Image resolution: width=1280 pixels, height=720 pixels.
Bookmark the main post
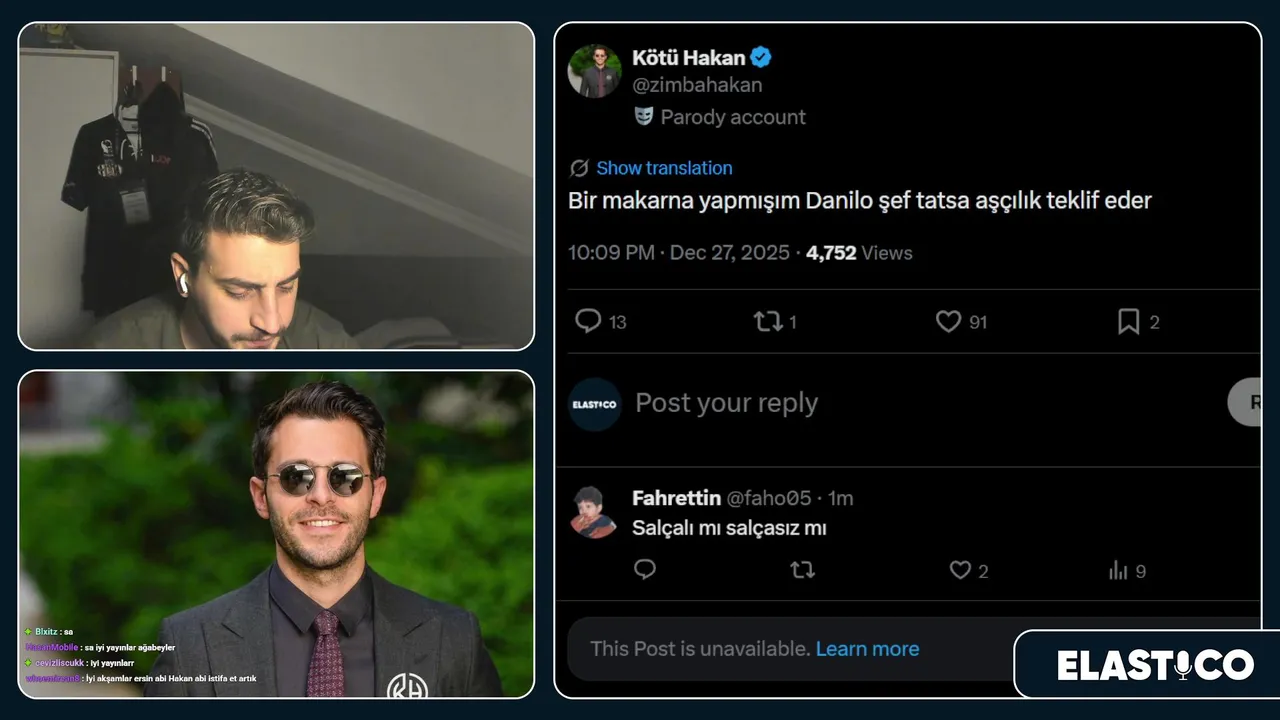(x=1128, y=321)
